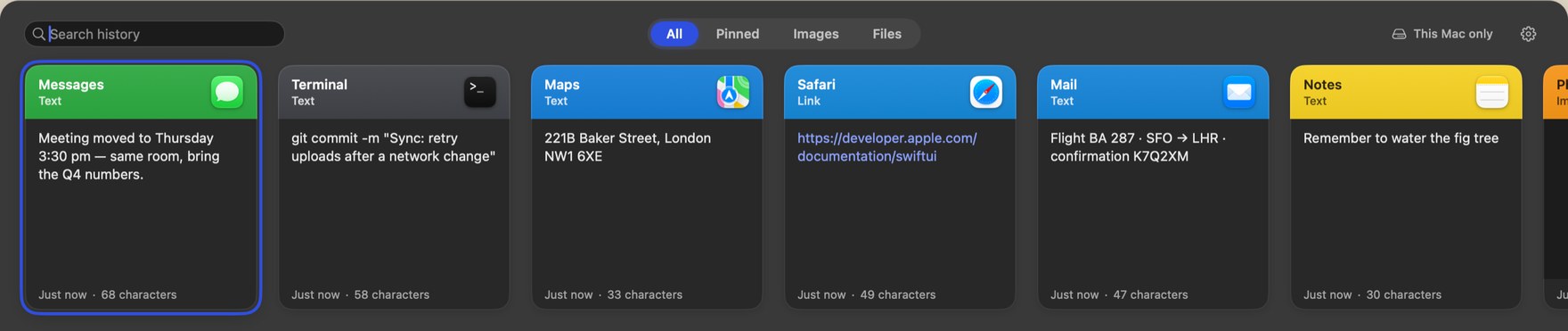Click the Maps card header title

point(562,85)
